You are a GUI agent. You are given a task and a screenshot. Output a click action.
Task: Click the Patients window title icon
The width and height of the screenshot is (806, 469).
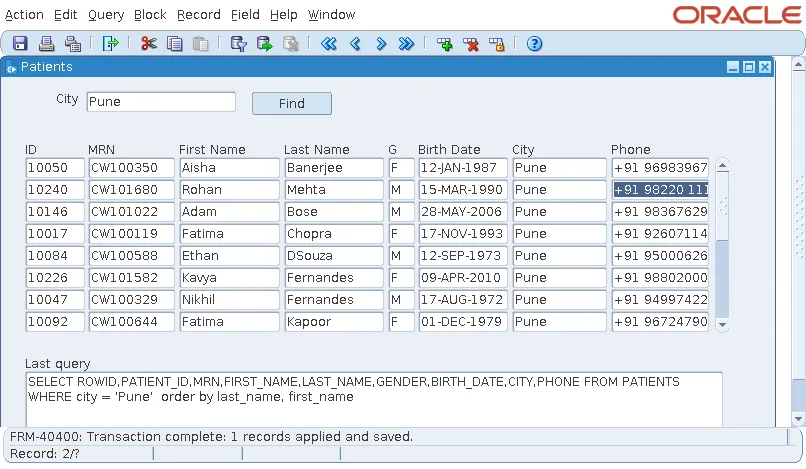[11, 67]
